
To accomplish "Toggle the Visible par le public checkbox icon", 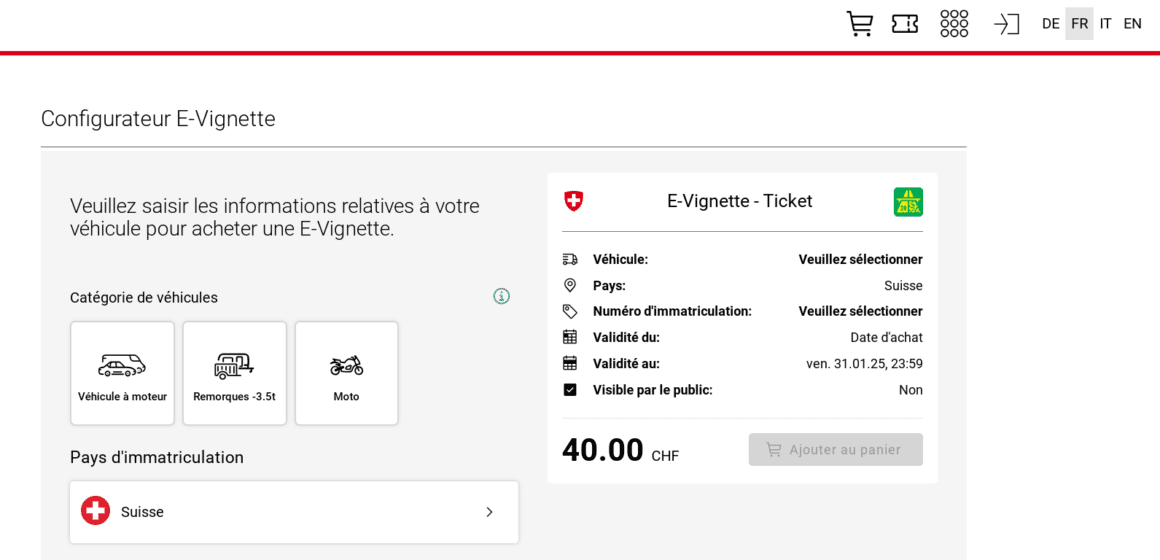I will pos(570,390).
